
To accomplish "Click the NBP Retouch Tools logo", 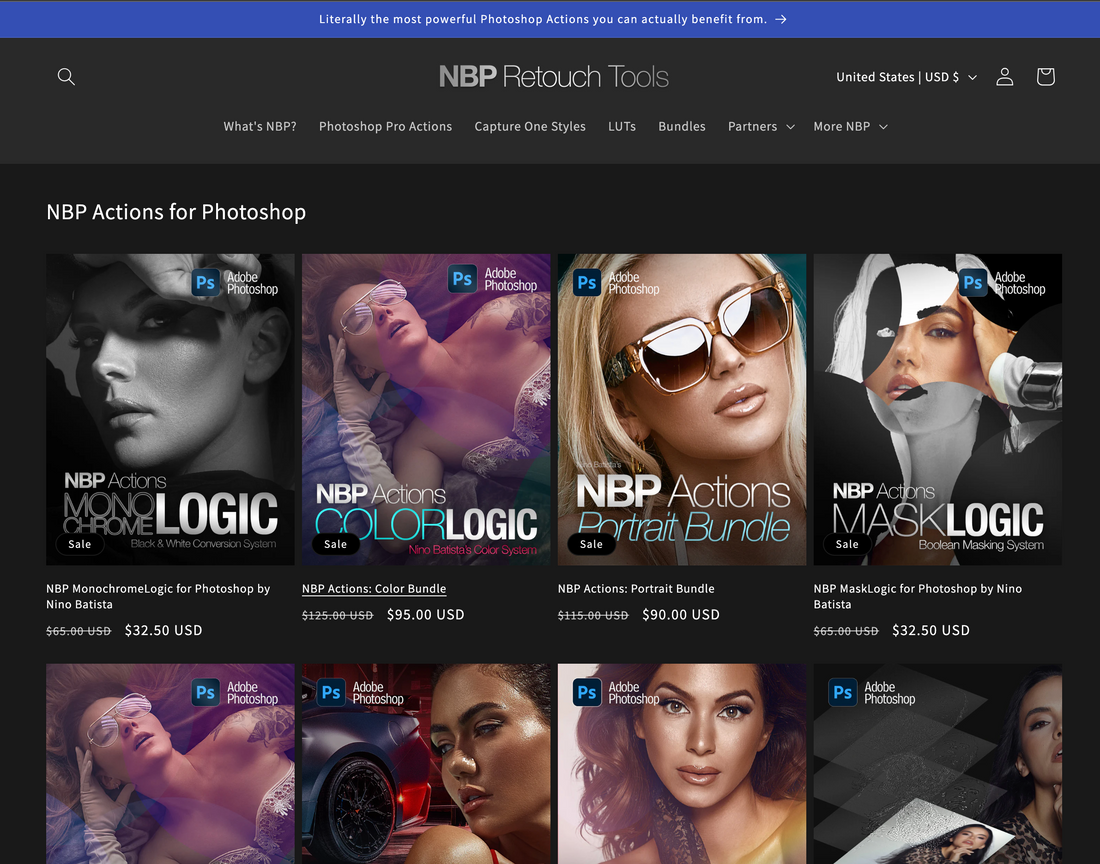I will (x=554, y=76).
